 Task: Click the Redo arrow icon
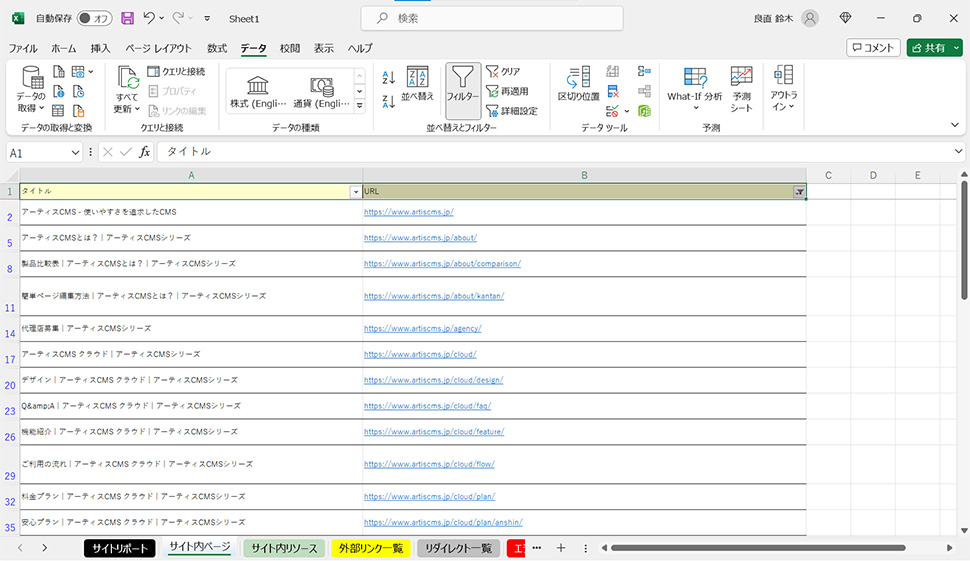tap(178, 19)
